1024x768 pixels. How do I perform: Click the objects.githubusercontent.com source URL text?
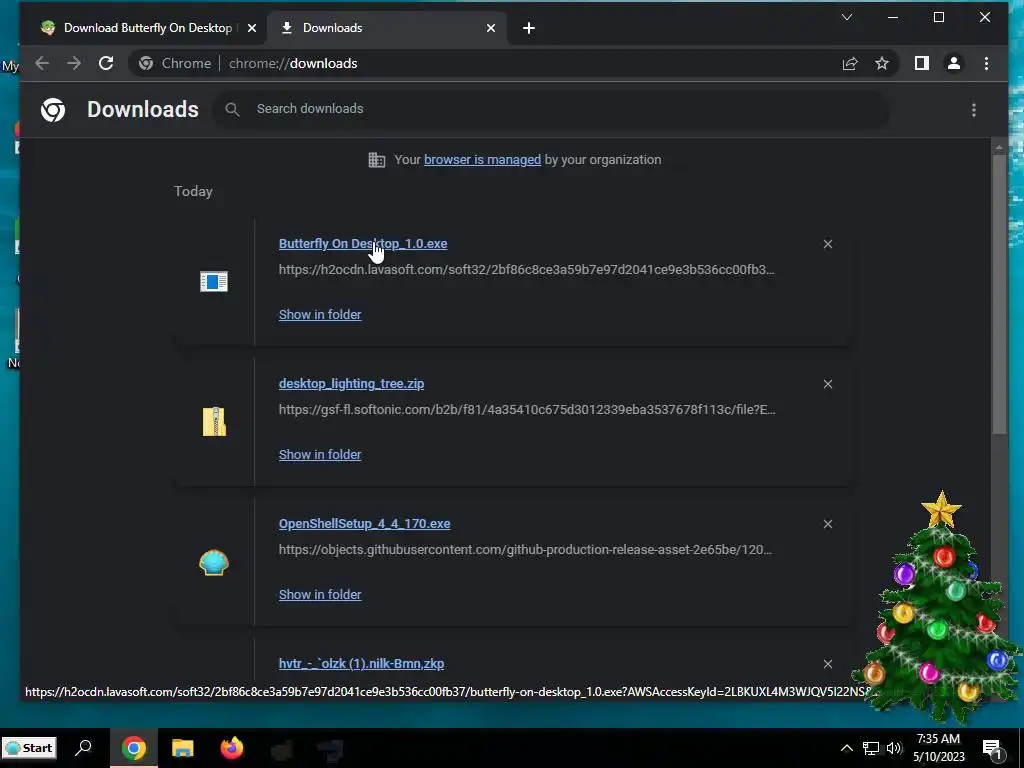(525, 549)
